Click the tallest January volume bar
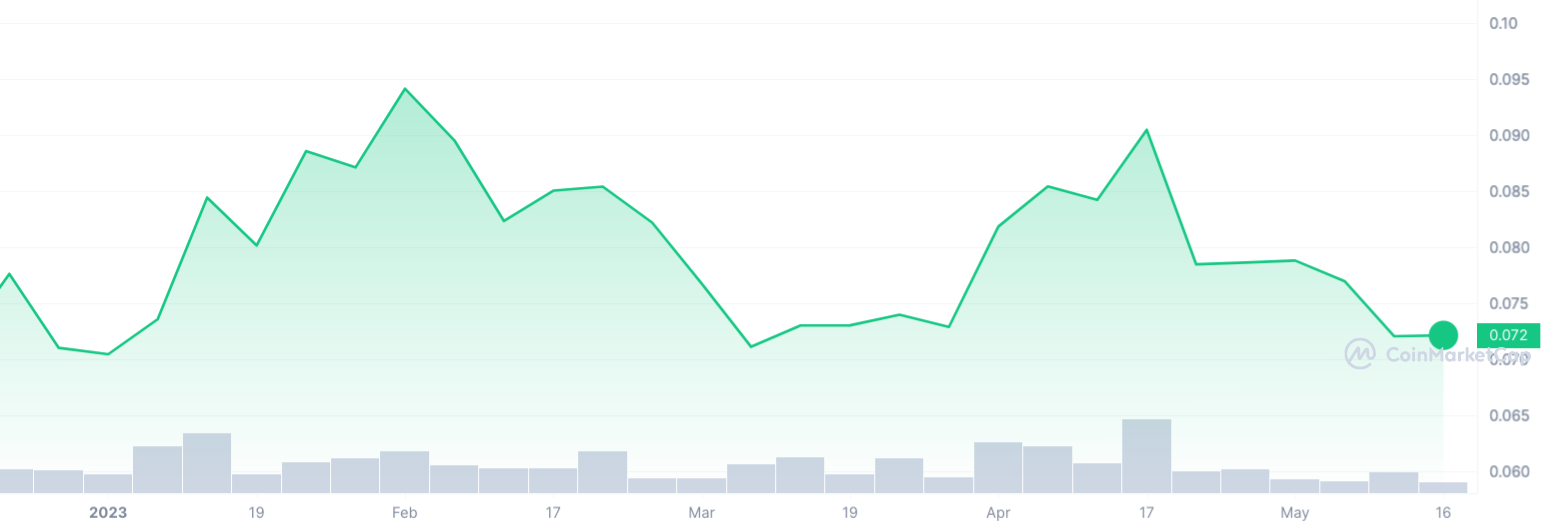 [207, 463]
